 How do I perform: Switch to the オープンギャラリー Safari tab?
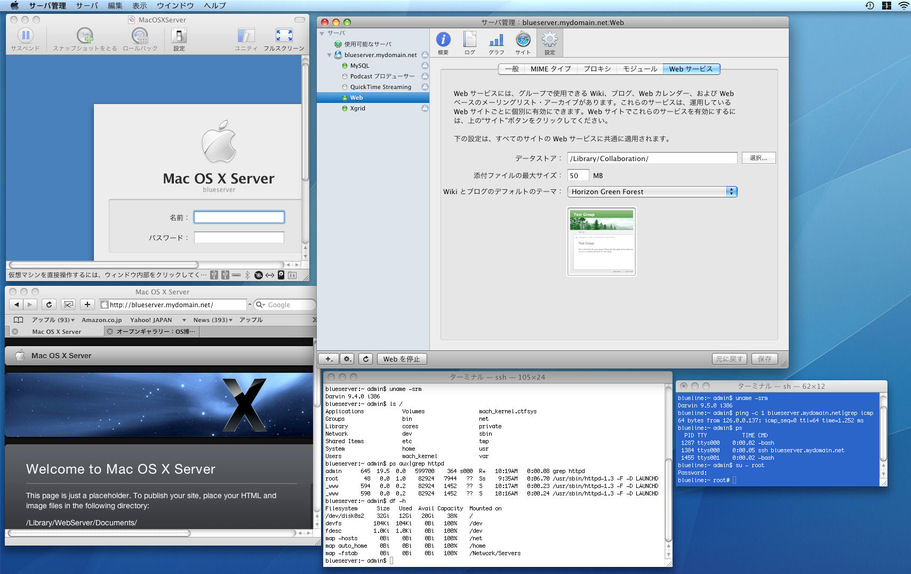[152, 332]
